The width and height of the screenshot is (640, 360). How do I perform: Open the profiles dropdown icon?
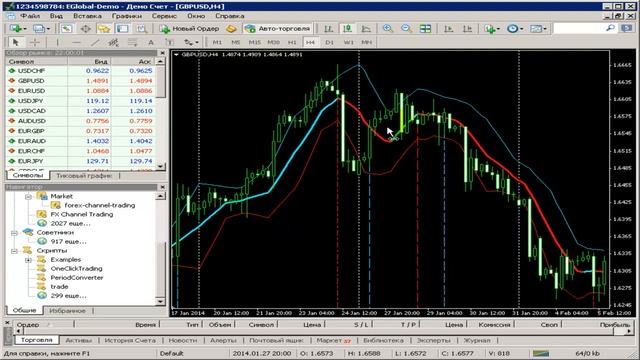point(41,29)
